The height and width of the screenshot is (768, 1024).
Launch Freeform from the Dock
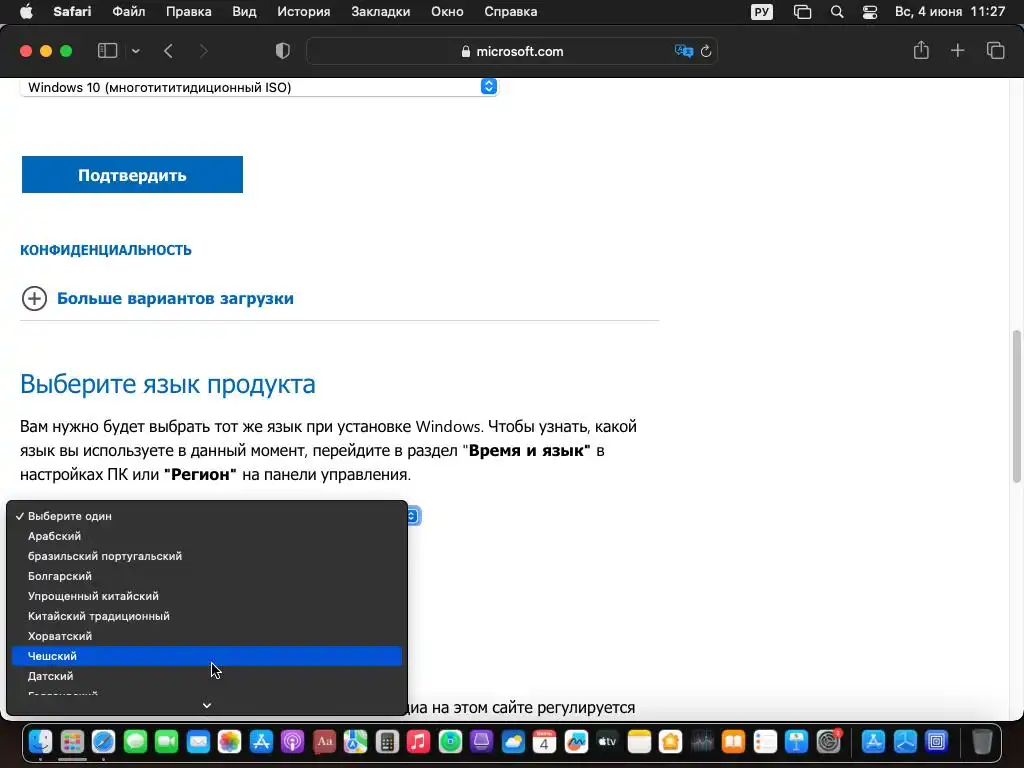pos(576,742)
